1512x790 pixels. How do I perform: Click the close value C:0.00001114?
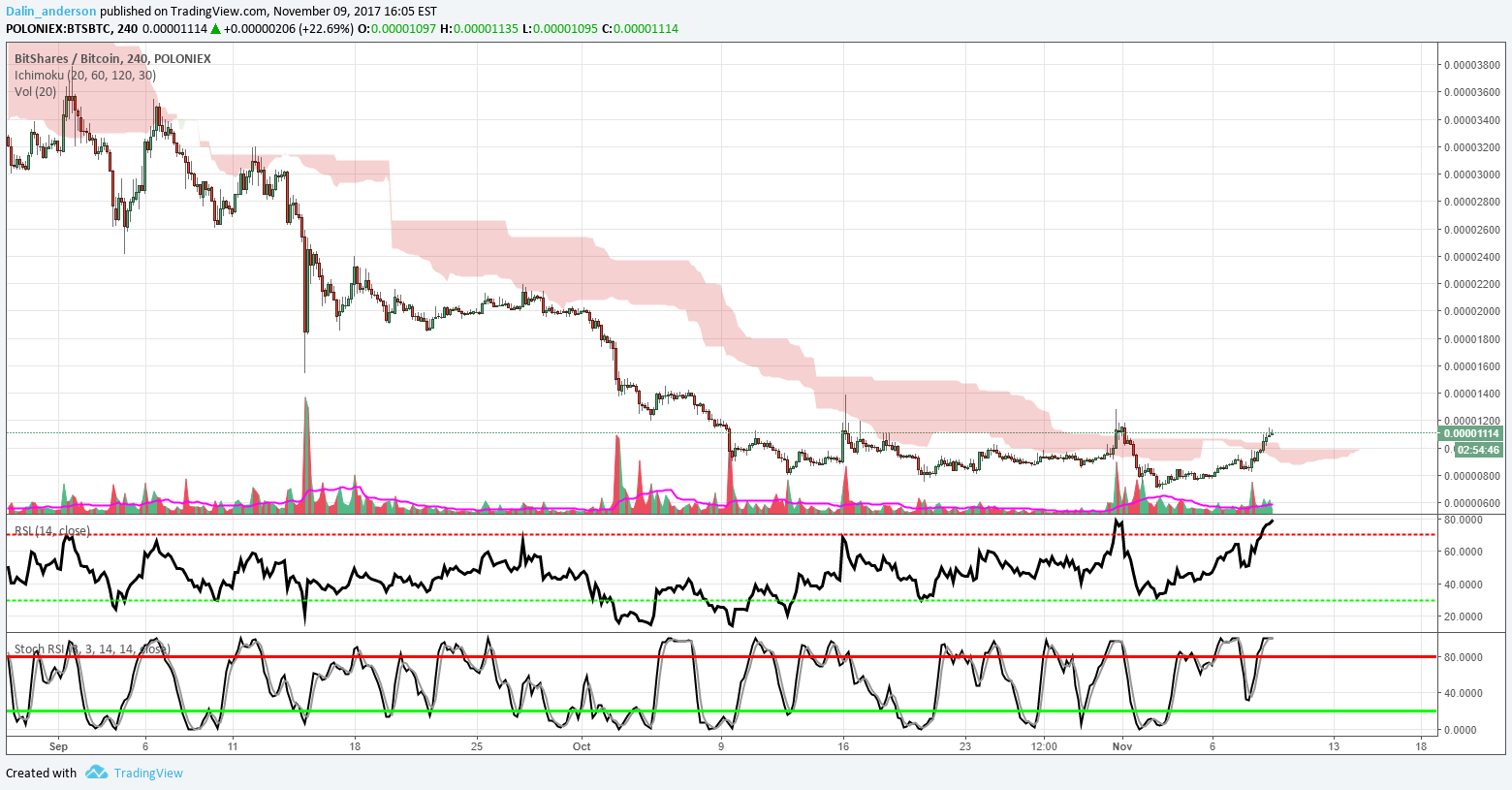click(x=640, y=29)
